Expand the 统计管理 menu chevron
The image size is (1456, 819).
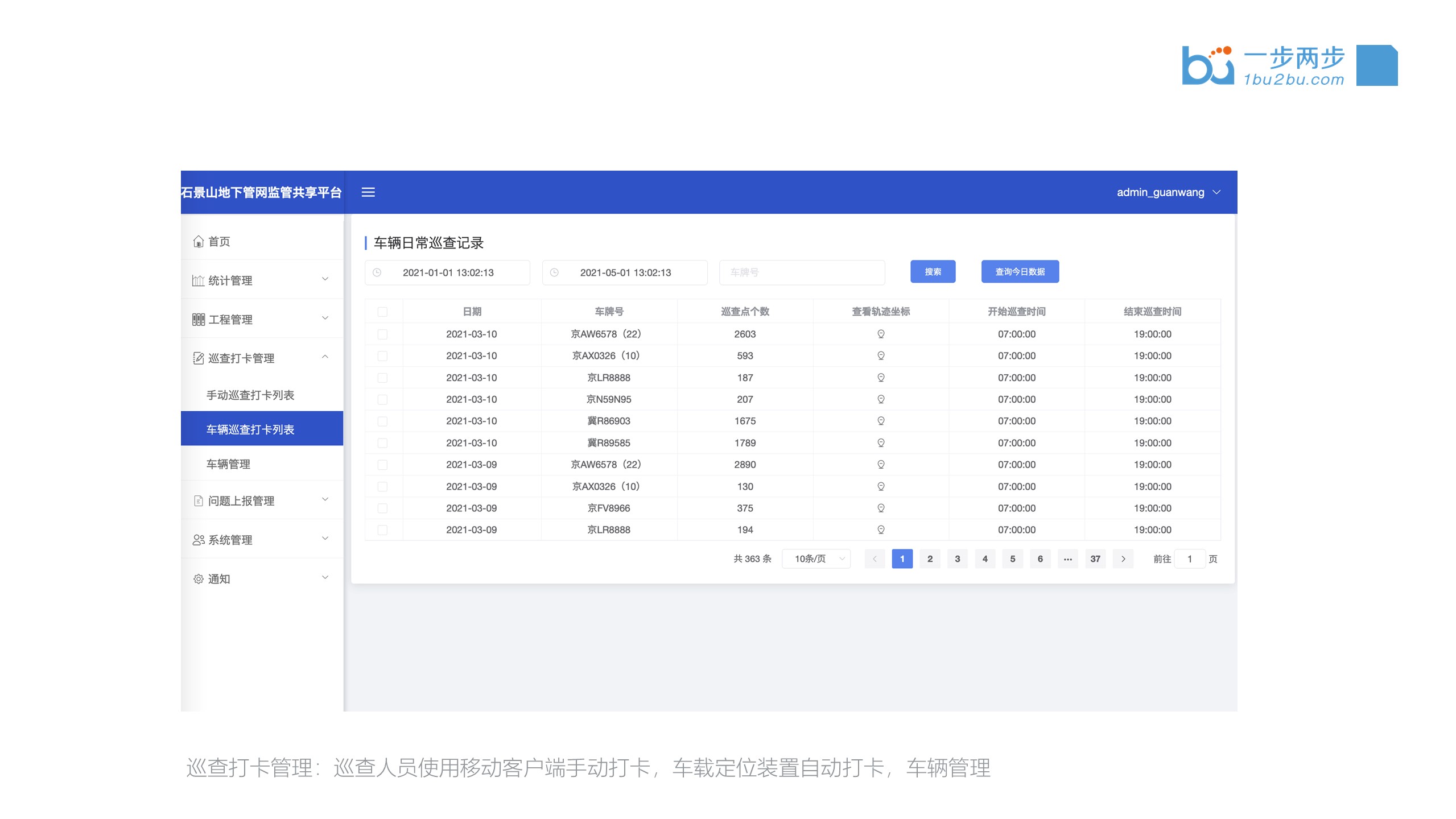(x=325, y=279)
